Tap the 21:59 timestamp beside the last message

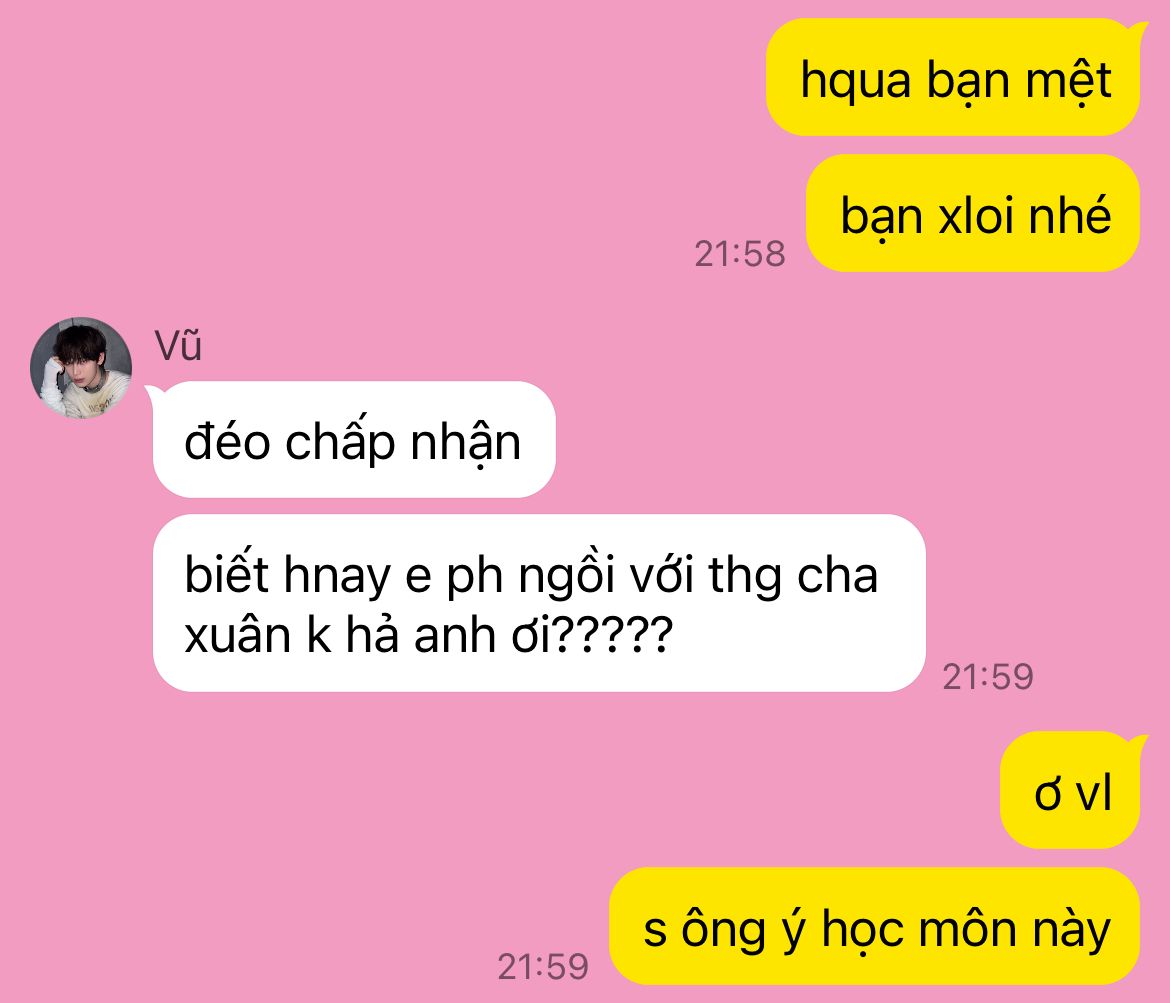[543, 966]
